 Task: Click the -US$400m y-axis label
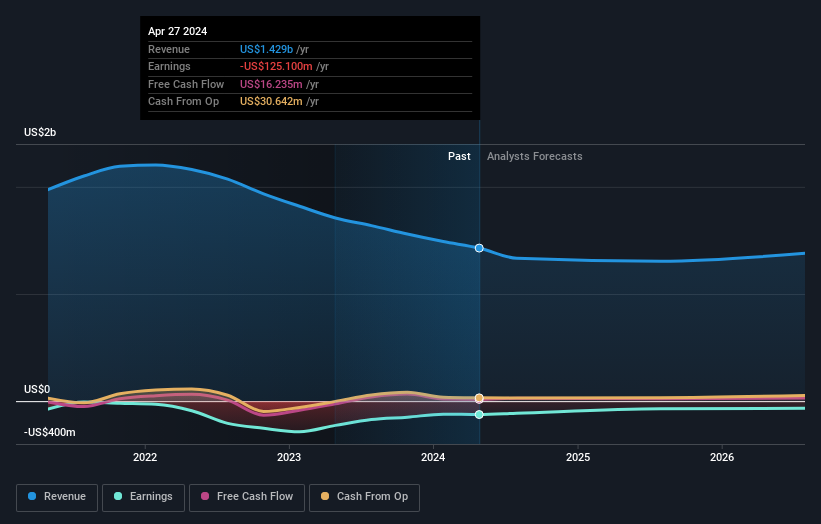(x=50, y=432)
